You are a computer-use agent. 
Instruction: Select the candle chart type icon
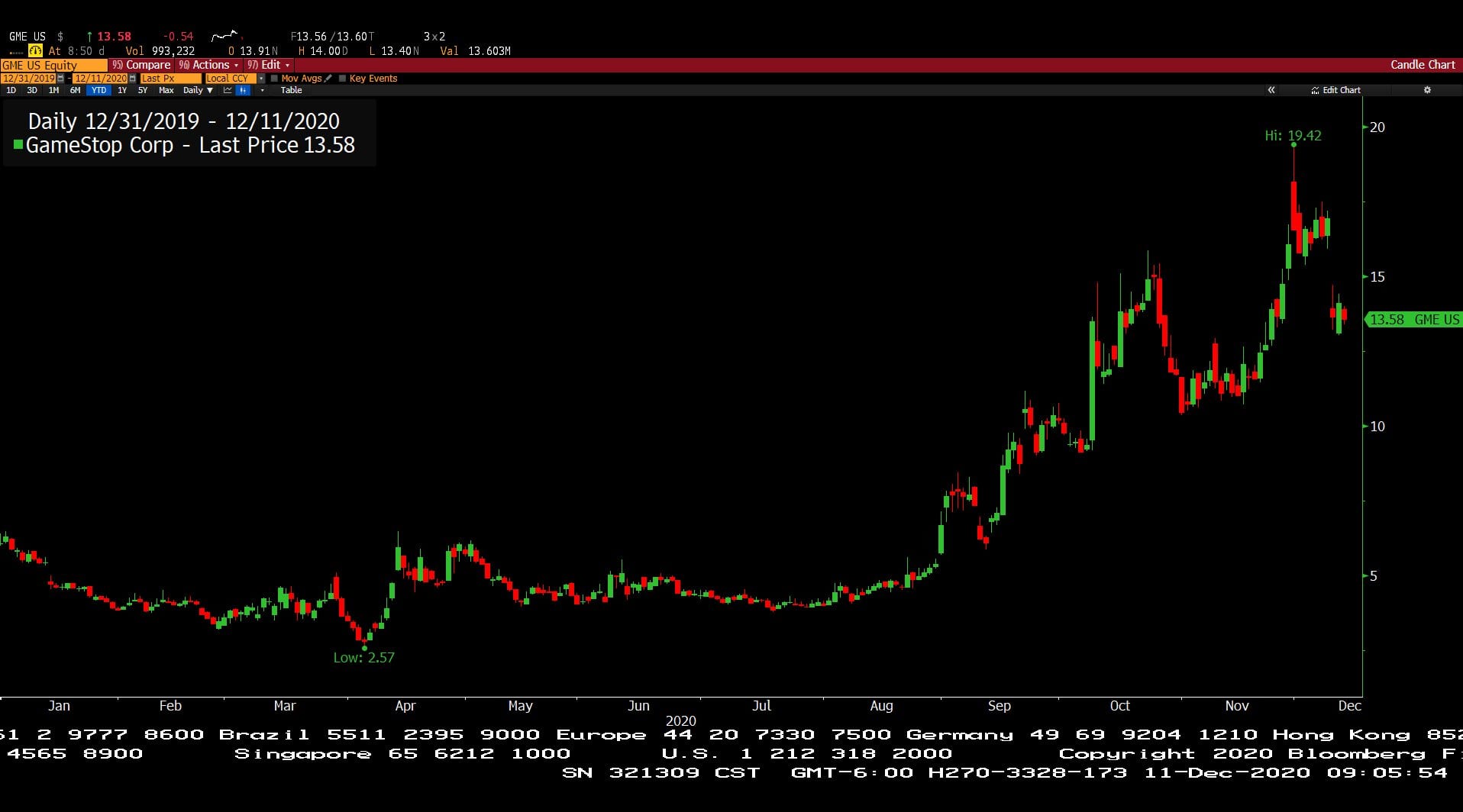point(243,90)
